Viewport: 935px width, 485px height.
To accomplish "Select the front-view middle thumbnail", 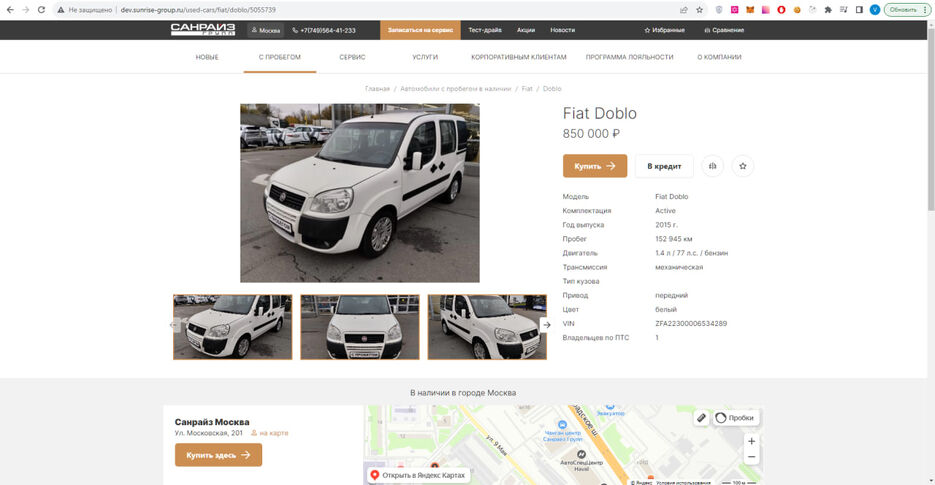I will point(360,327).
